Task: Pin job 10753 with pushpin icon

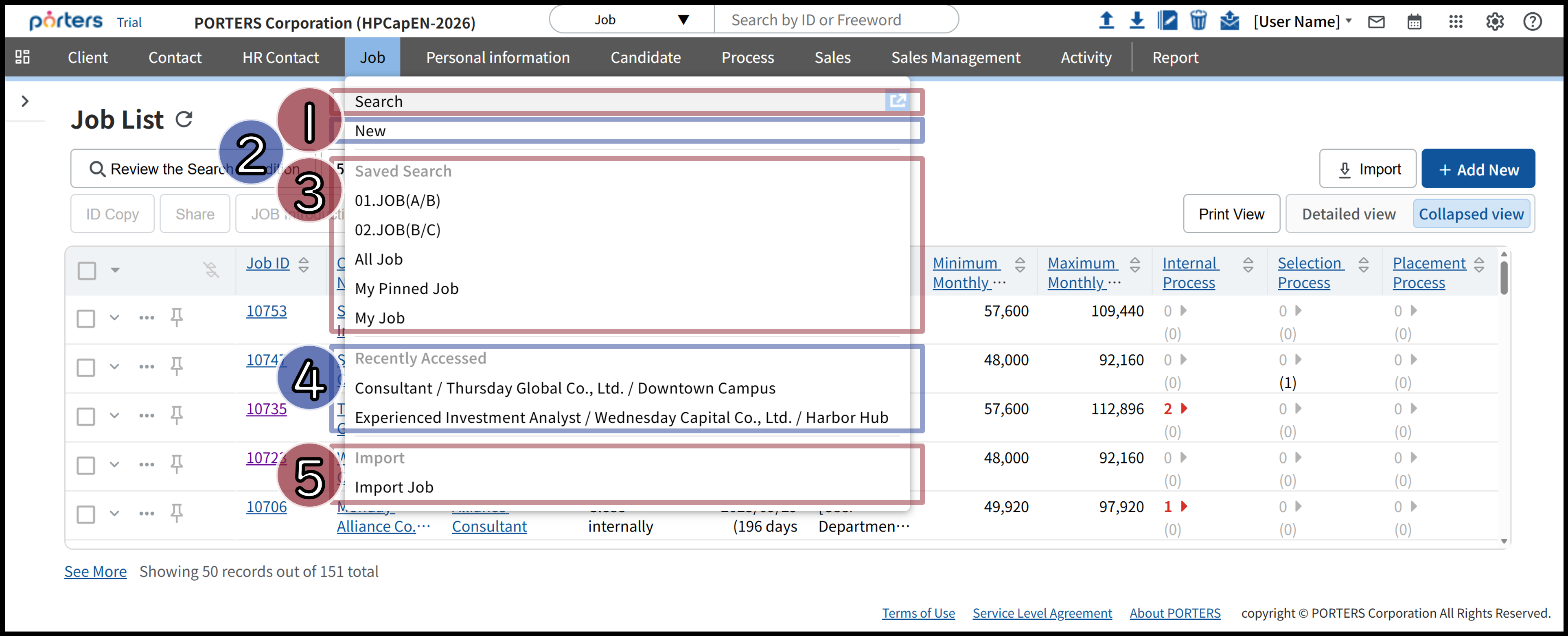Action: click(x=177, y=317)
